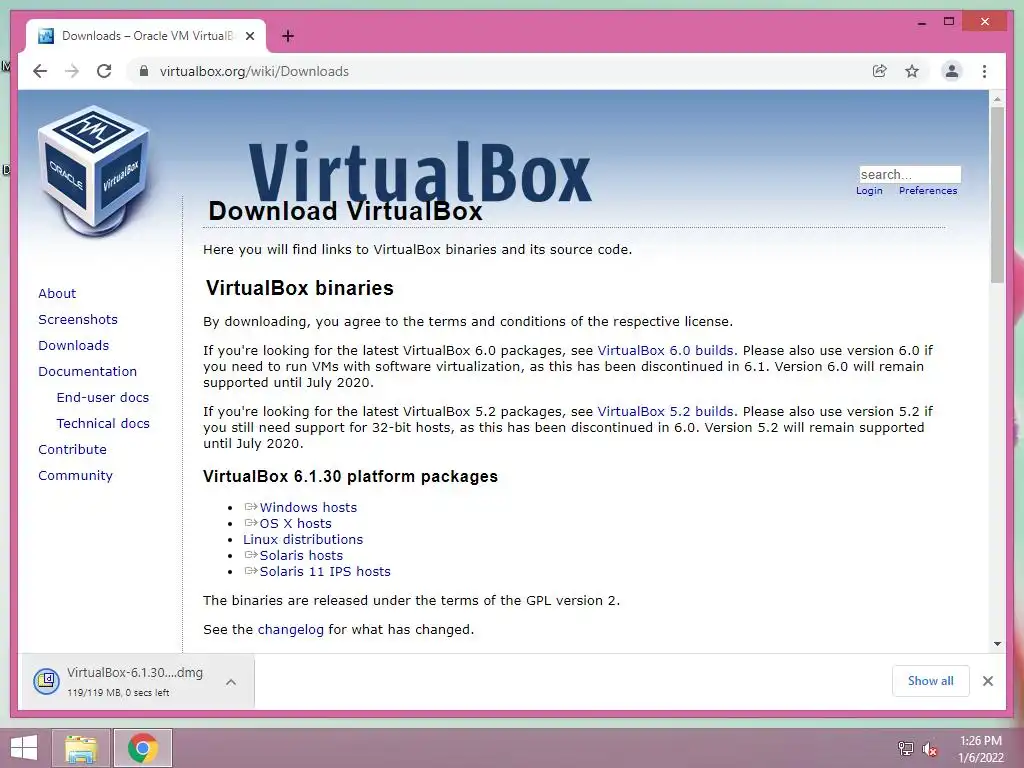Open Documentation in the sidebar
1024x768 pixels.
coord(88,372)
